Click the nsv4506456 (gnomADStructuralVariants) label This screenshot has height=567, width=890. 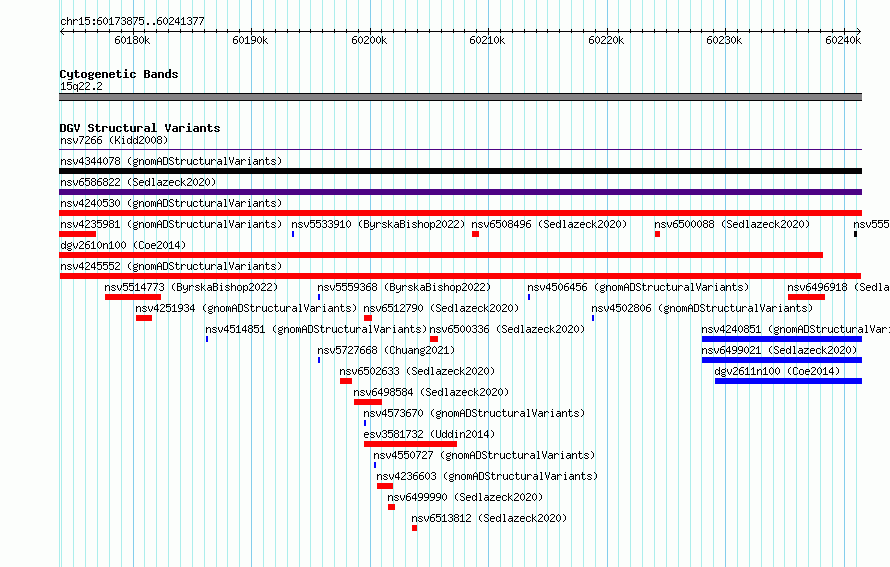pos(638,287)
